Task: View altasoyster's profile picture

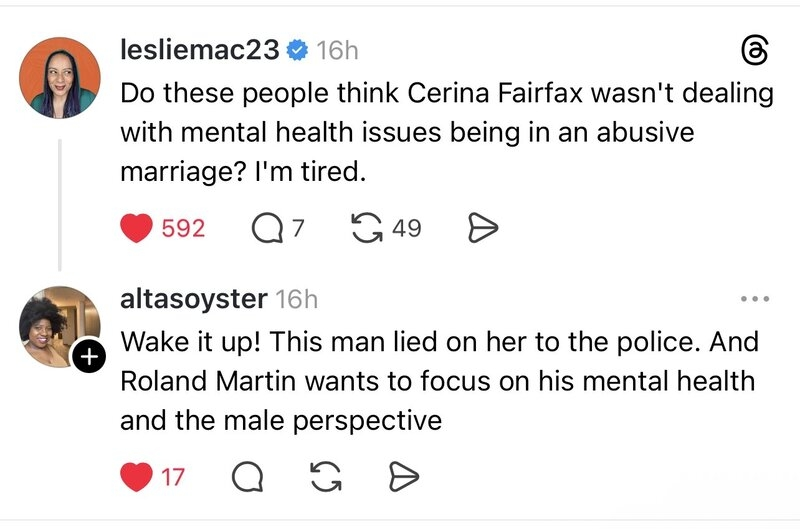Action: pos(57,326)
